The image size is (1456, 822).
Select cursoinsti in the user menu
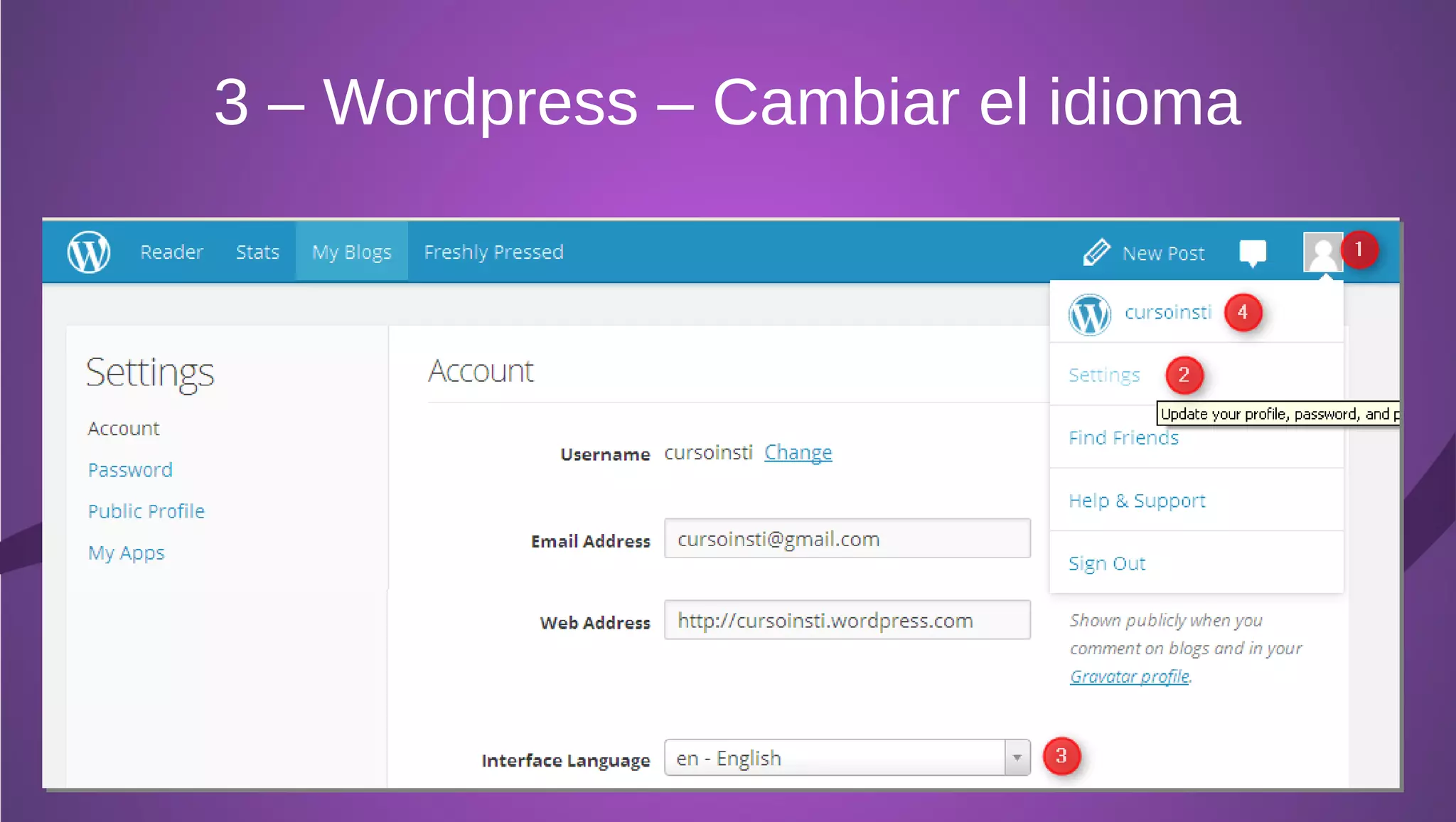1168,312
